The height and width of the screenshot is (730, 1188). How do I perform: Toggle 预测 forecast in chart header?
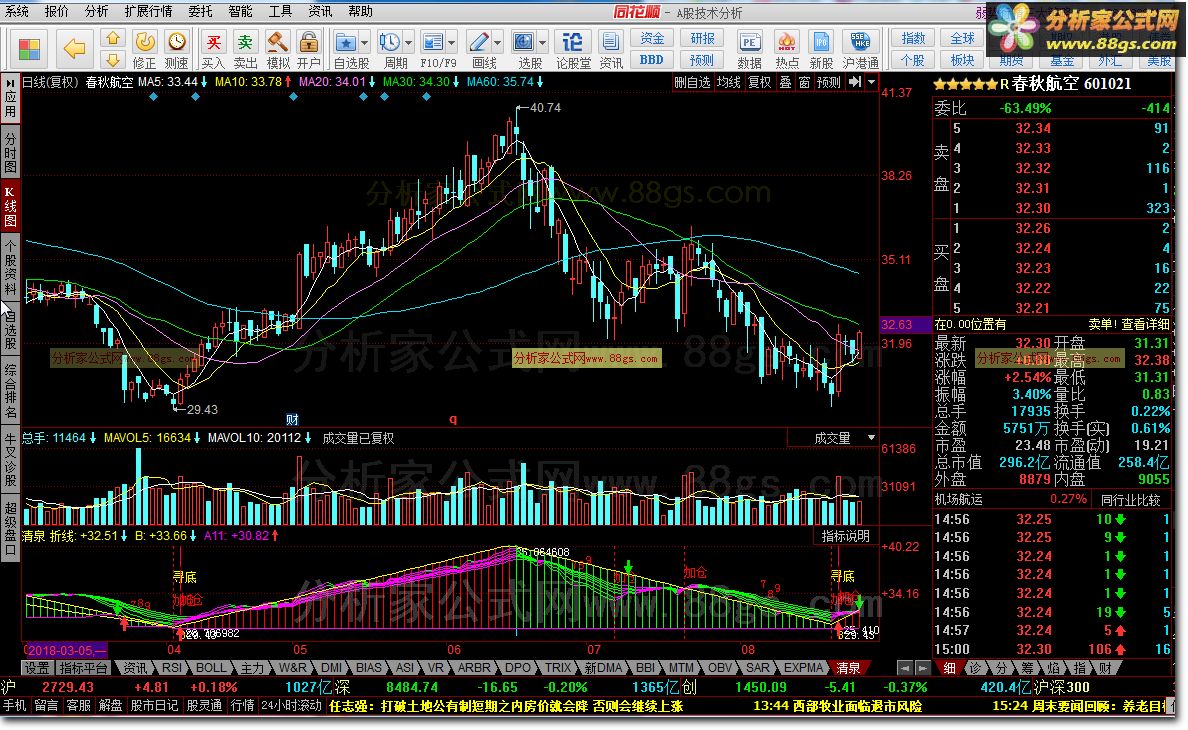[x=828, y=82]
